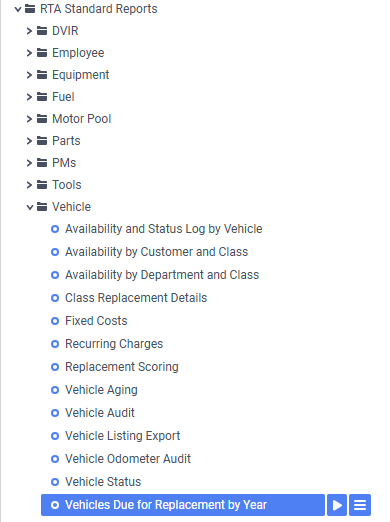This screenshot has width=390, height=522.
Task: Expand the Tools folder
Action: click(29, 185)
